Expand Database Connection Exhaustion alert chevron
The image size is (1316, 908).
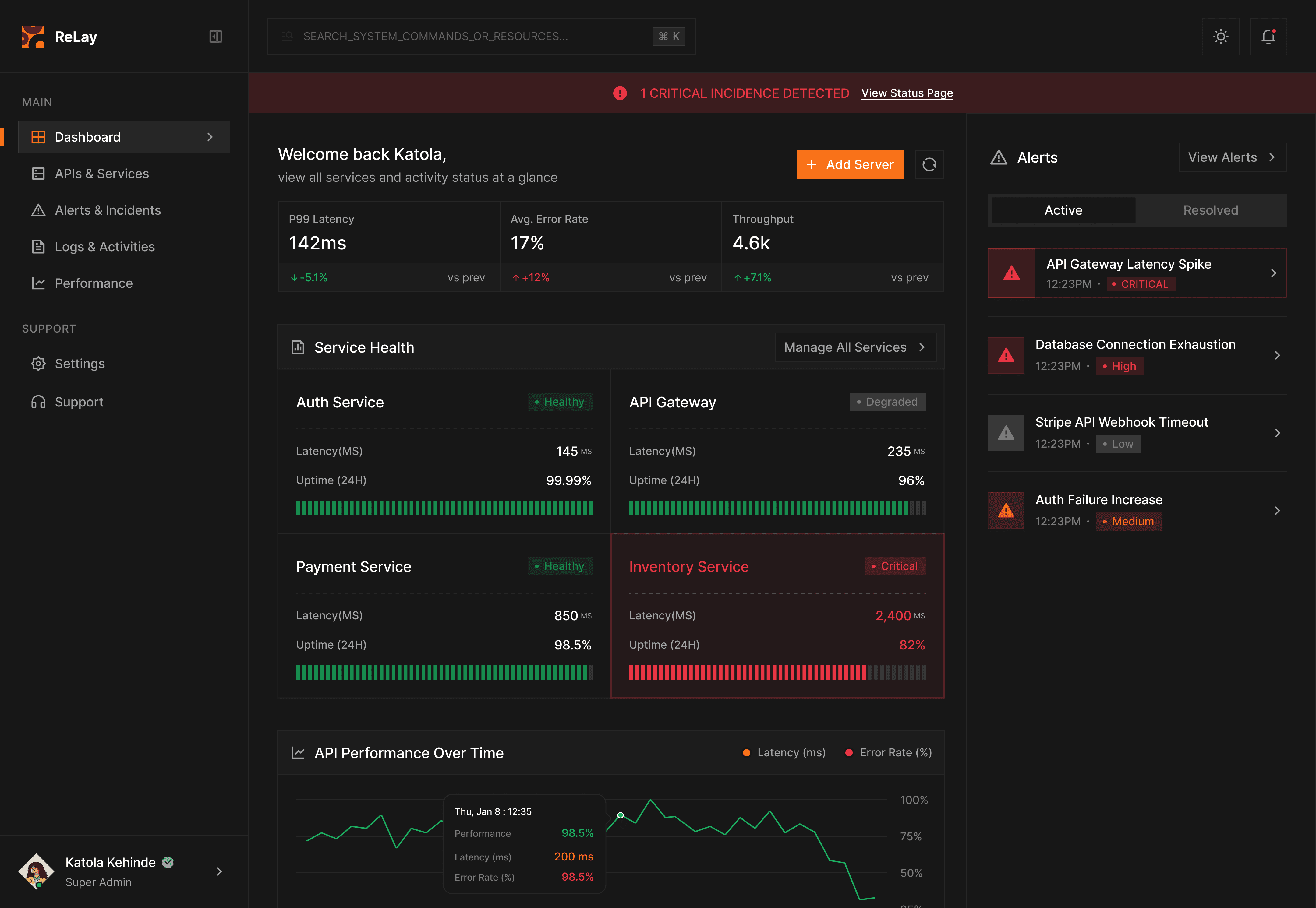pyautogui.click(x=1277, y=356)
